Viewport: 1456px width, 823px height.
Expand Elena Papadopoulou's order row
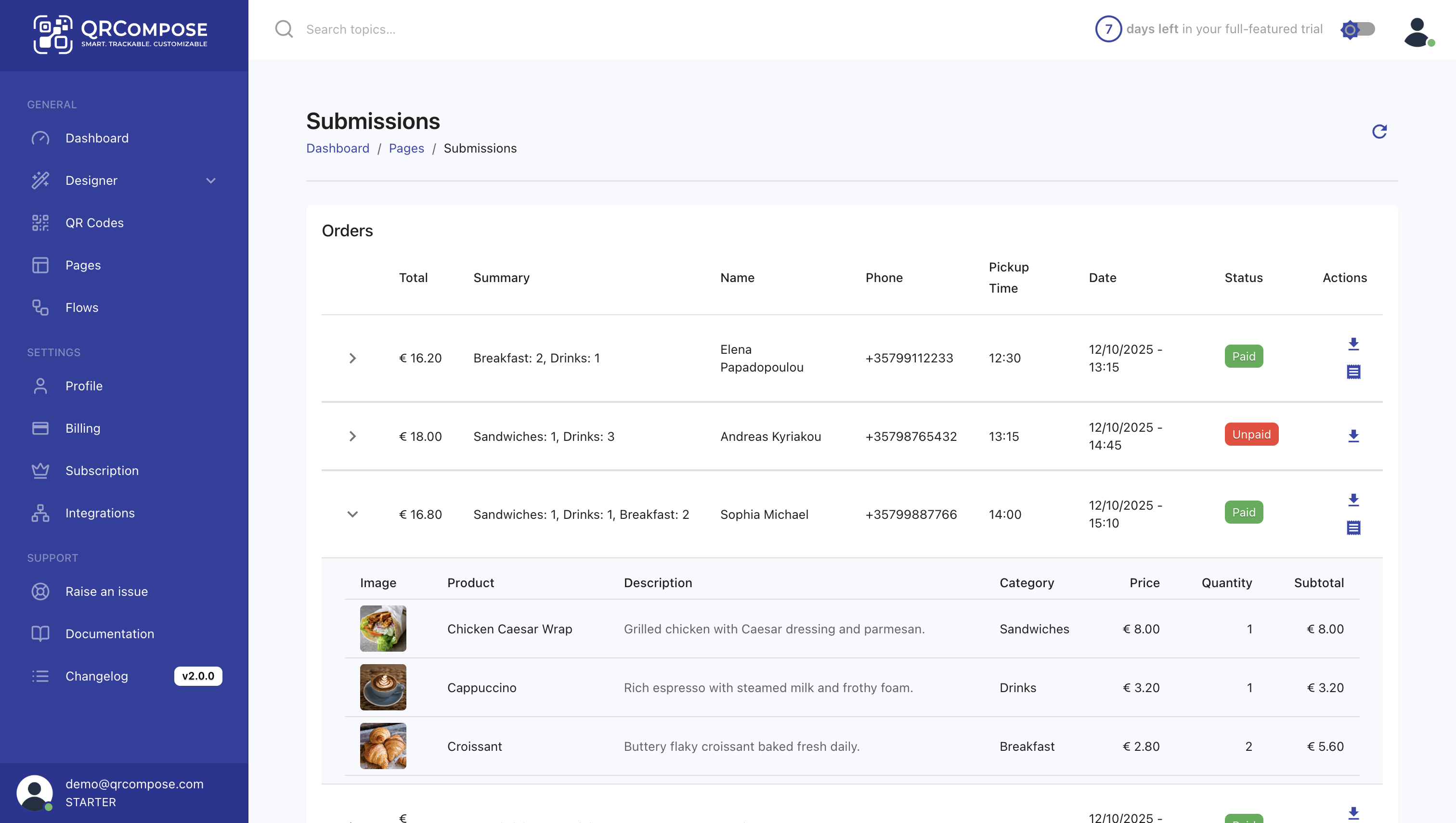click(x=353, y=358)
